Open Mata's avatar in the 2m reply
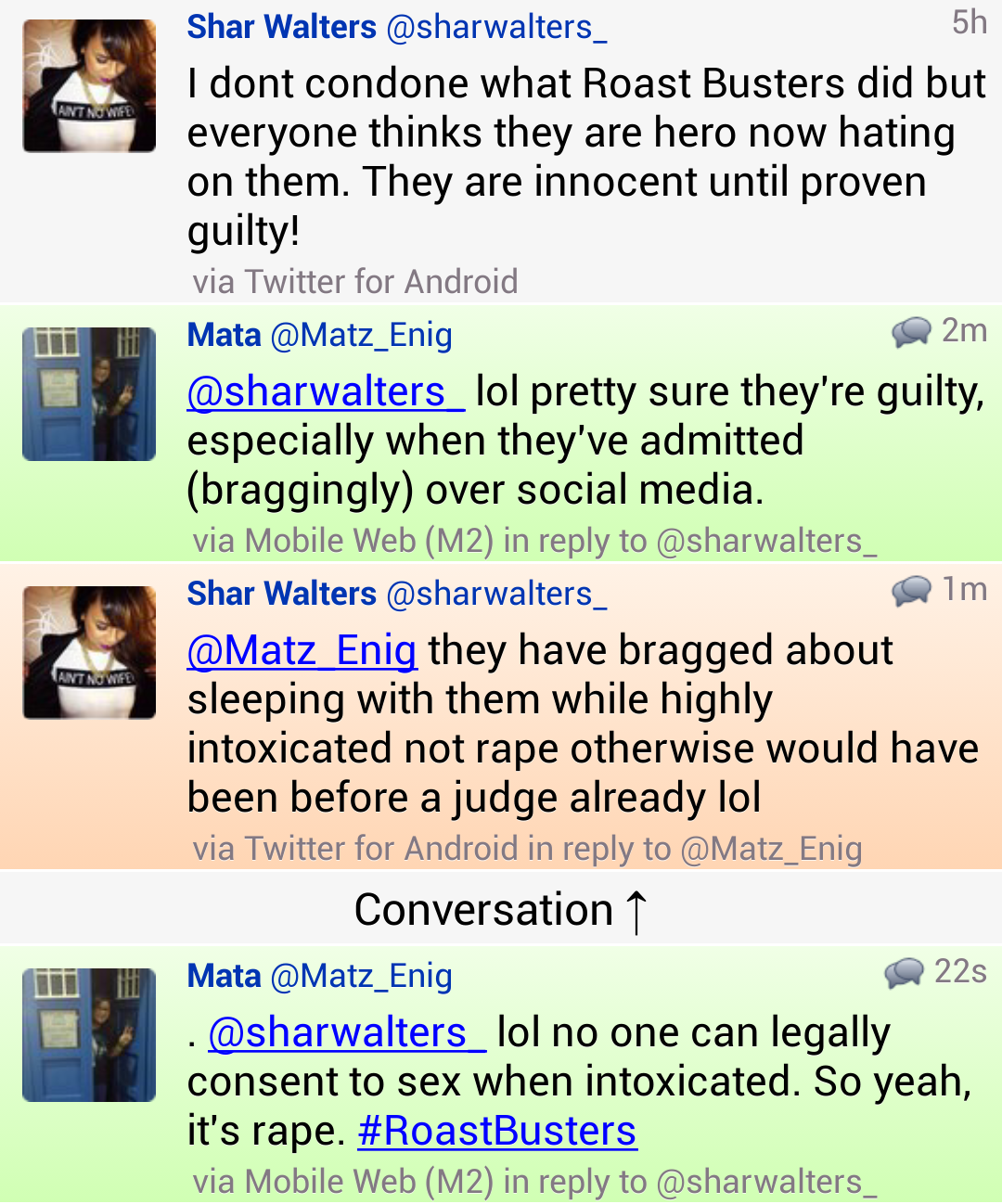This screenshot has width=1002, height=1204. click(89, 394)
